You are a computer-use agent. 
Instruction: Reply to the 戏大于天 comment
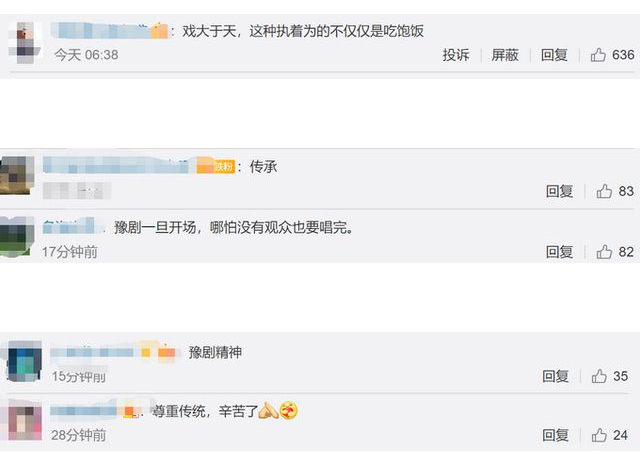pos(555,55)
